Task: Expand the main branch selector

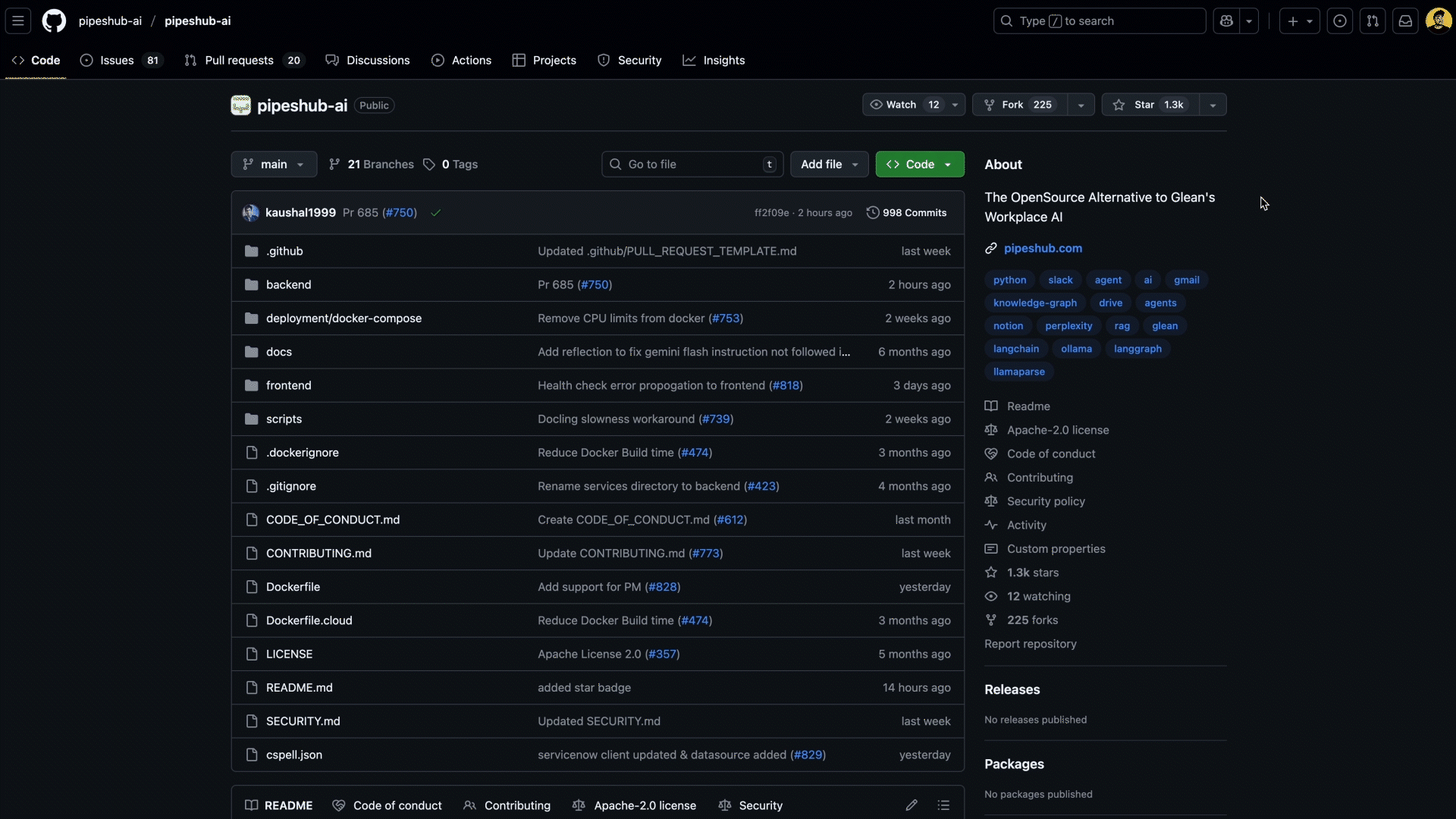Action: coord(273,164)
